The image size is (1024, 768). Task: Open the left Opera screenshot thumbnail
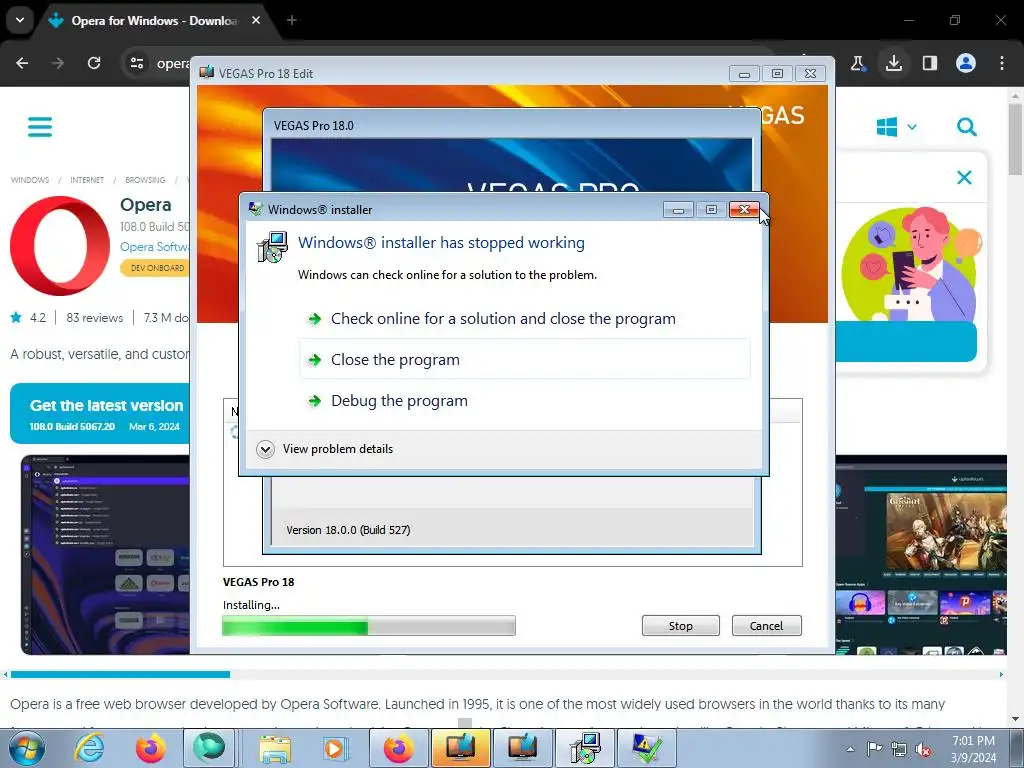[105, 555]
